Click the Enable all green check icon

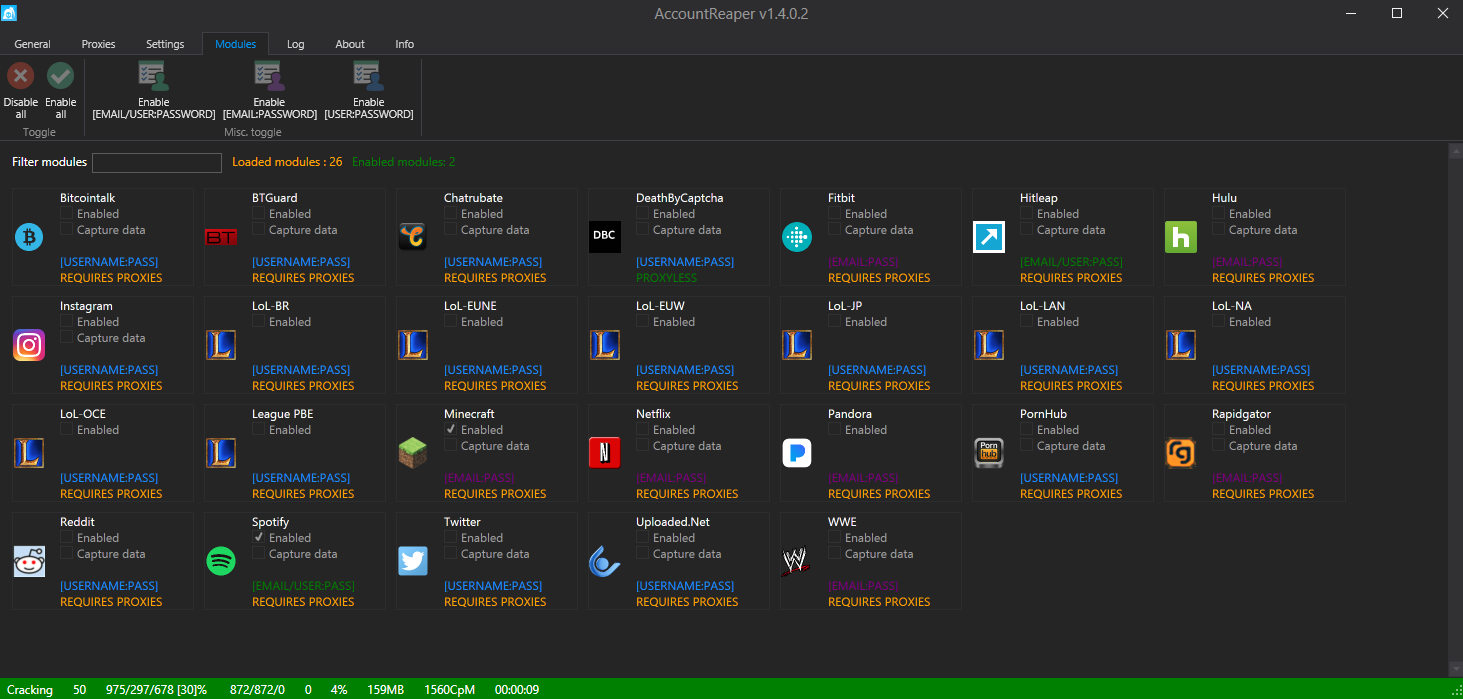coord(61,76)
